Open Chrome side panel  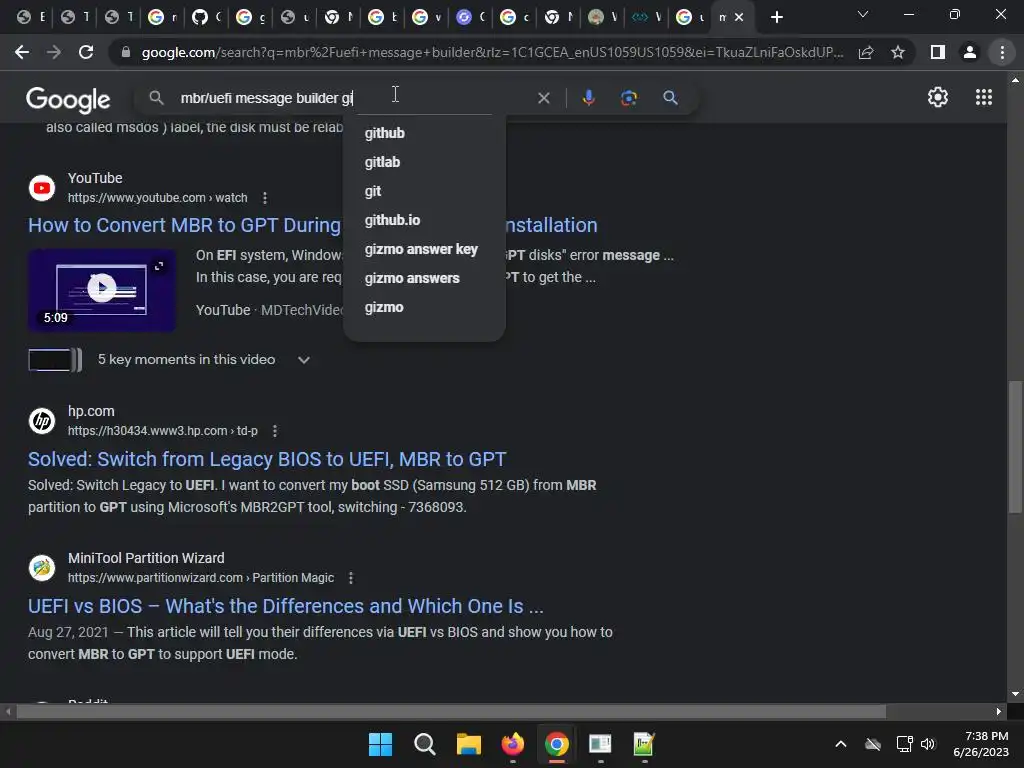[938, 52]
